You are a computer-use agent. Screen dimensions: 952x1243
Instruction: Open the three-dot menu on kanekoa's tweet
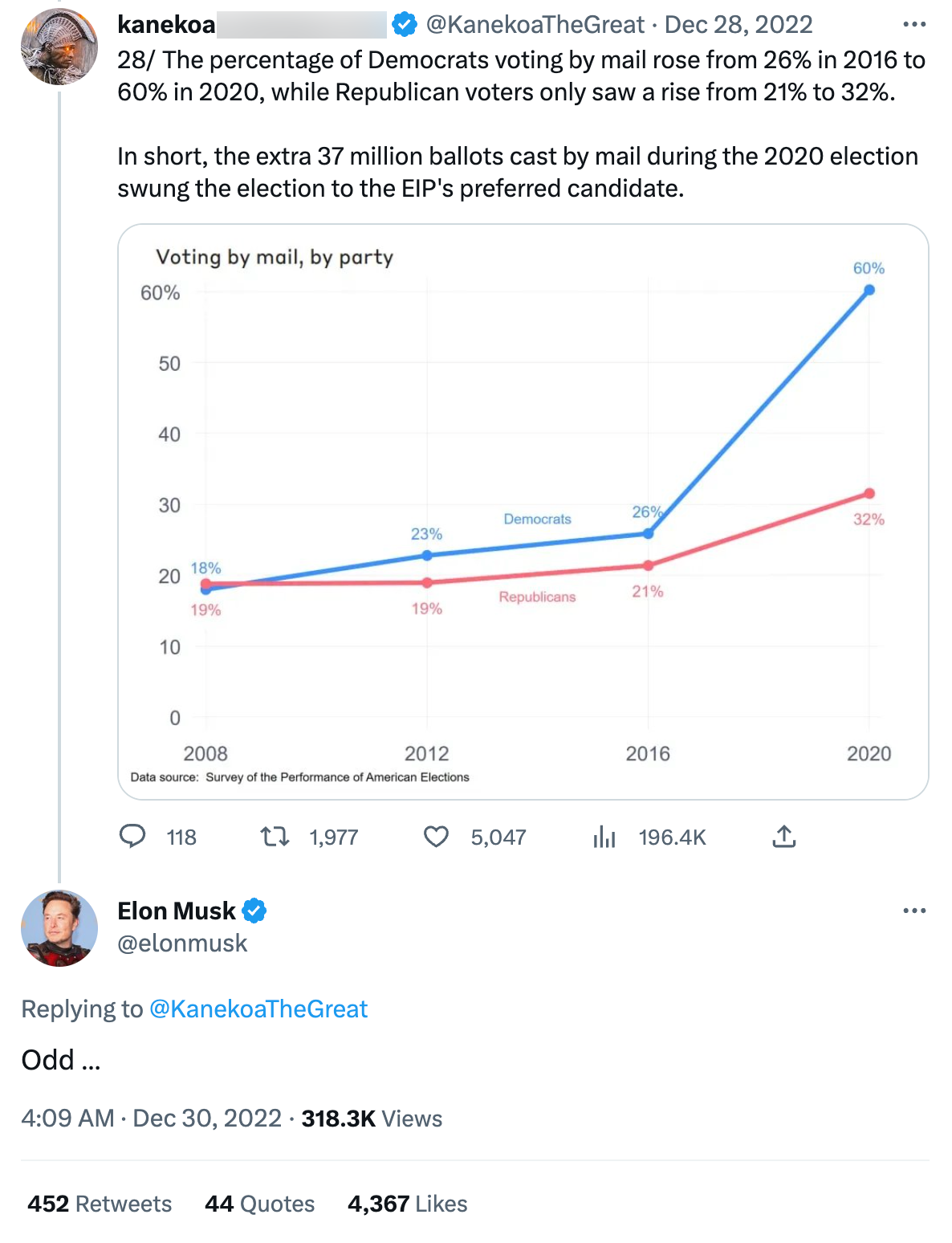914,24
